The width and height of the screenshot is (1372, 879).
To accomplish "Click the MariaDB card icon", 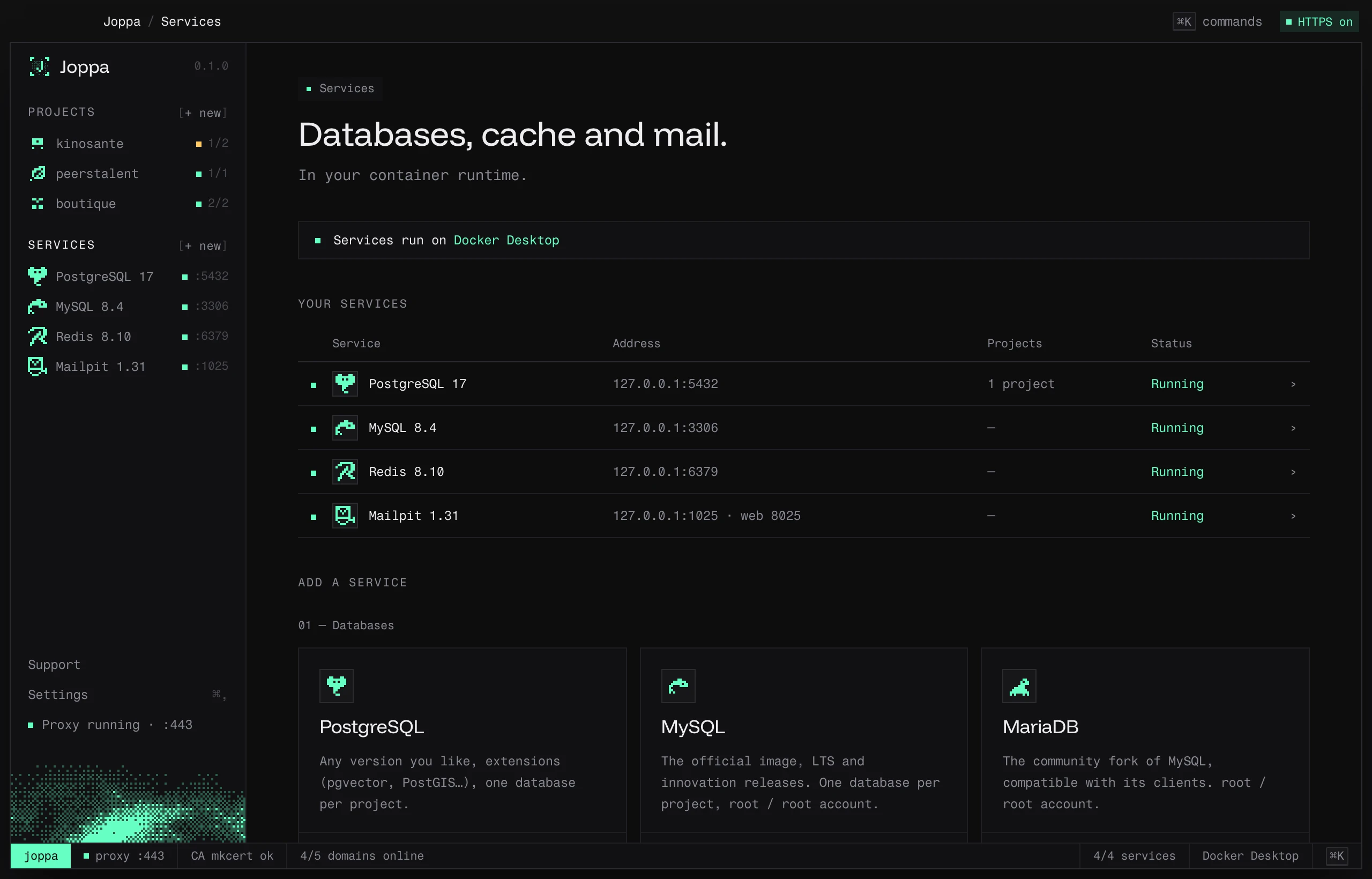I will [x=1019, y=686].
